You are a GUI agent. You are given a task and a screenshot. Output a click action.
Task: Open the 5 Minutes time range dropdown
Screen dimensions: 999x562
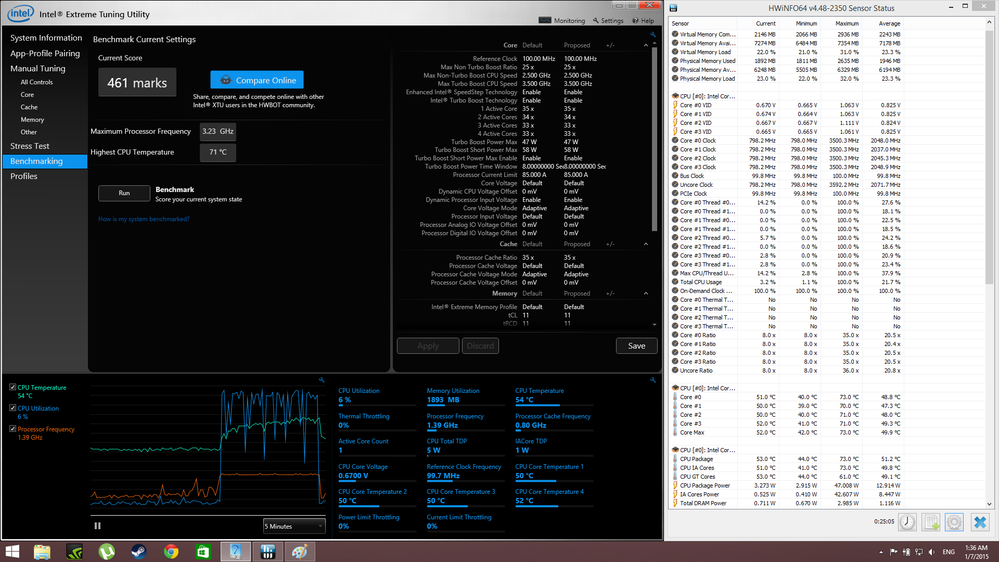[x=293, y=526]
